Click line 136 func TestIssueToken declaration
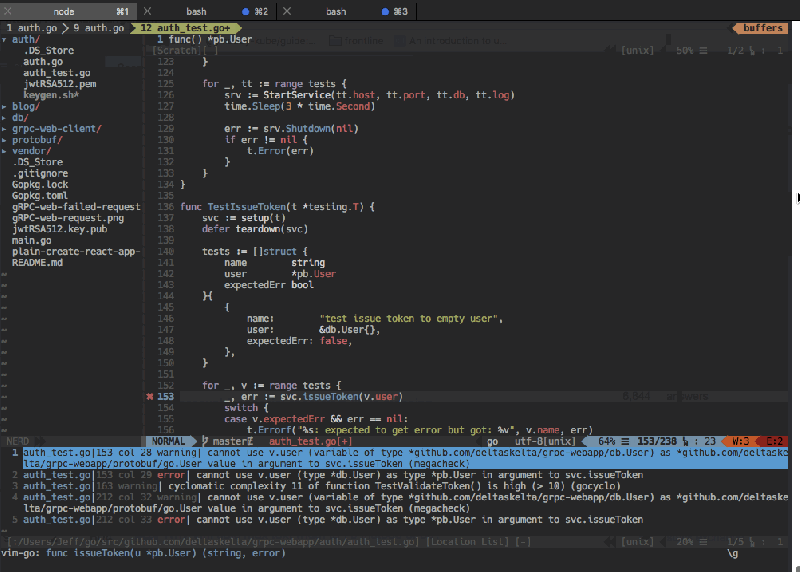The height and width of the screenshot is (572, 800). tap(278, 207)
